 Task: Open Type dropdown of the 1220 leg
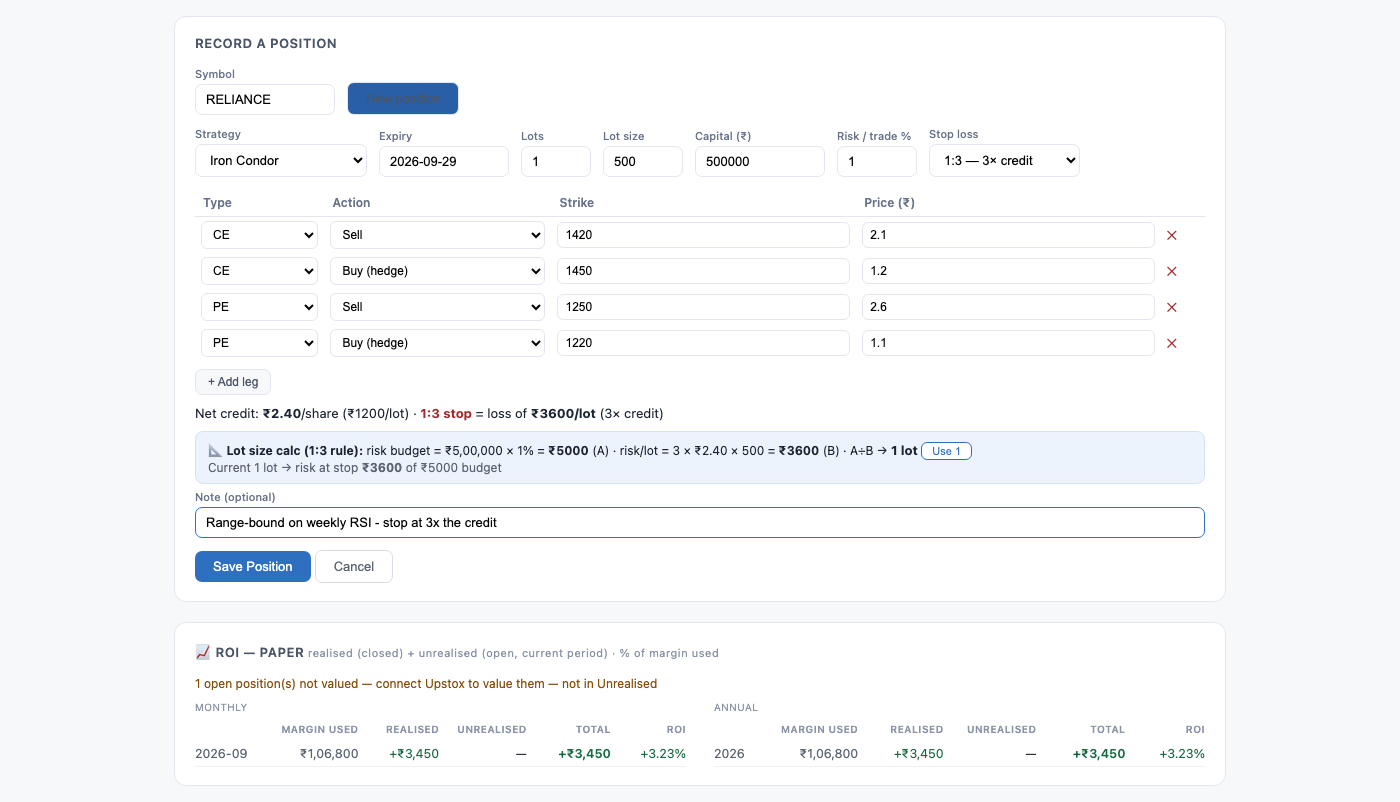click(259, 343)
